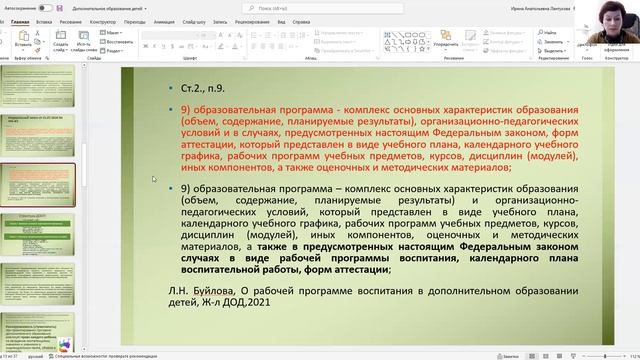Open the Анимация tab

(x=164, y=22)
